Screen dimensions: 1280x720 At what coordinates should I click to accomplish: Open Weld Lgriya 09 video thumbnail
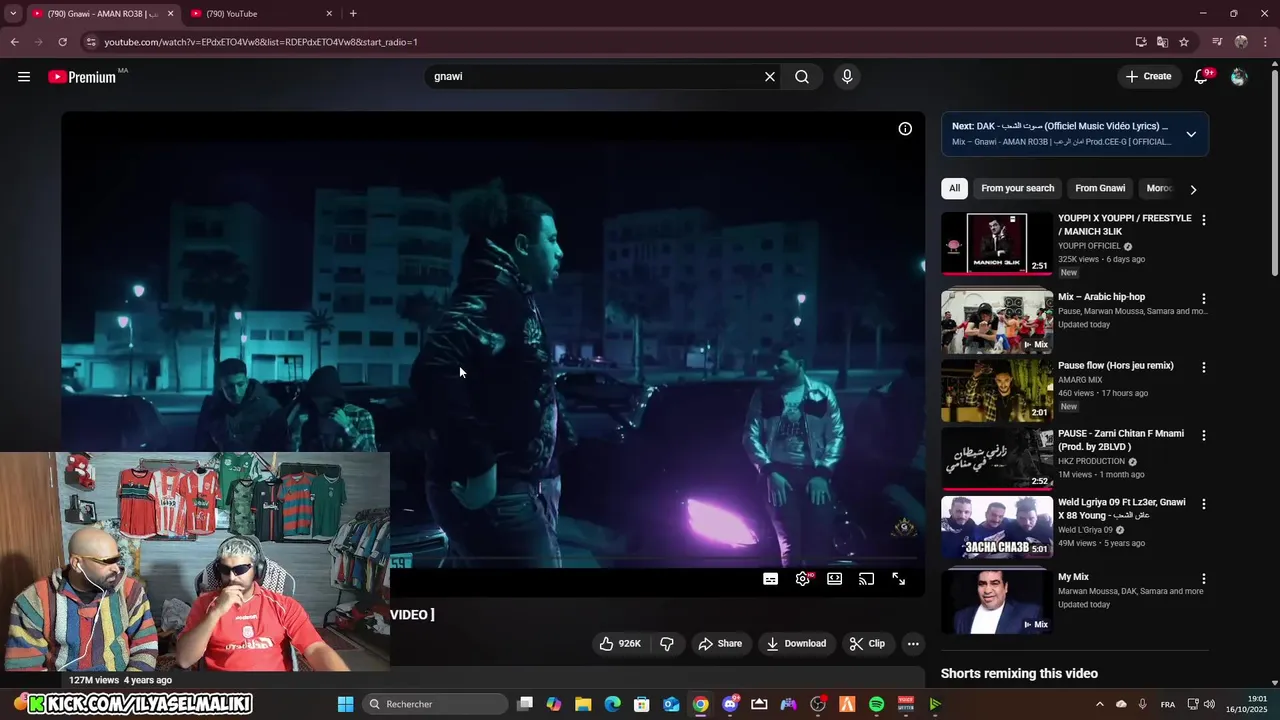tap(997, 527)
